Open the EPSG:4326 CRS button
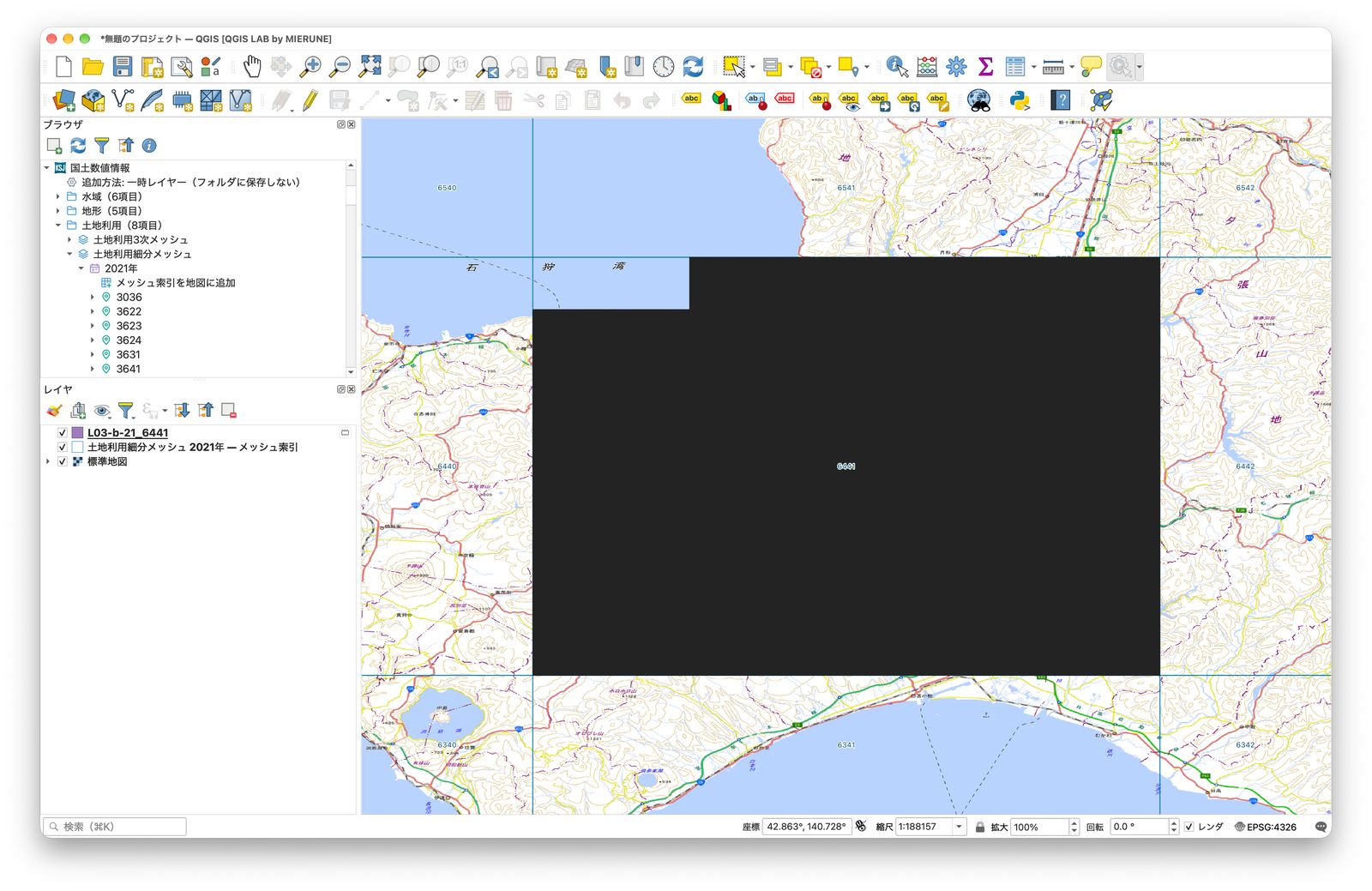Viewport: 1372px width, 891px height. click(1265, 827)
